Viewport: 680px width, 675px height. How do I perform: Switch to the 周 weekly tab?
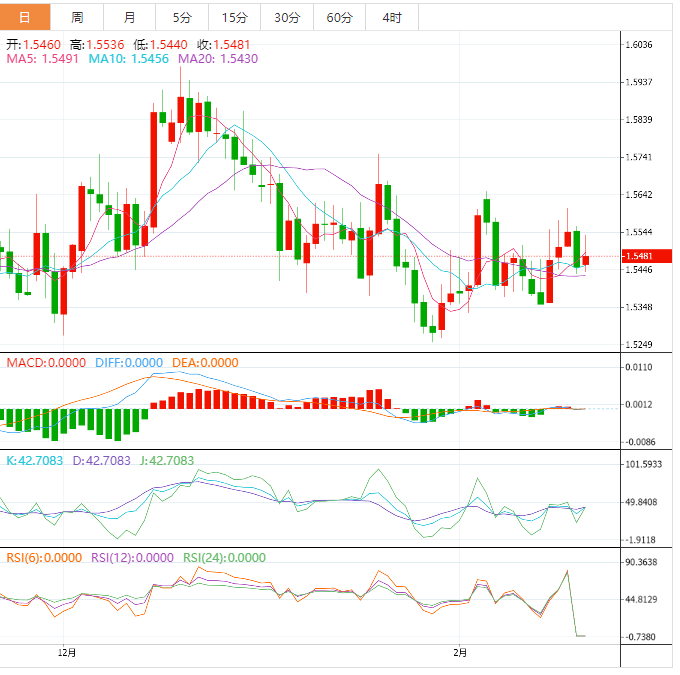click(x=78, y=17)
